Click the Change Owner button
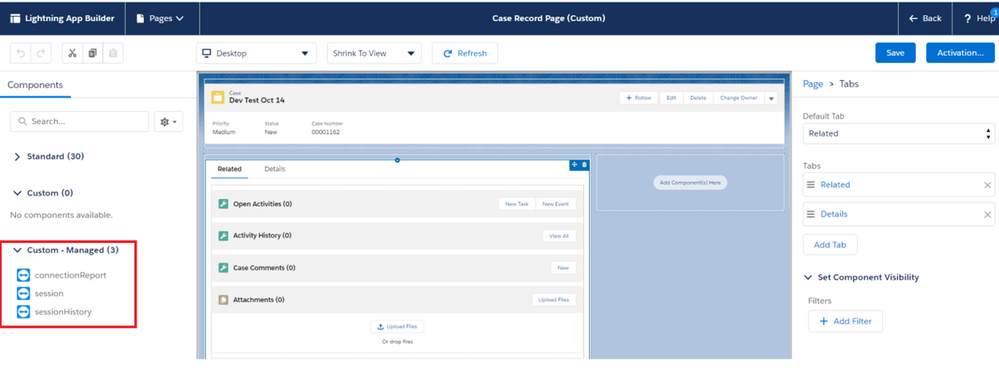Screen dimensions: 999x386 coord(738,98)
